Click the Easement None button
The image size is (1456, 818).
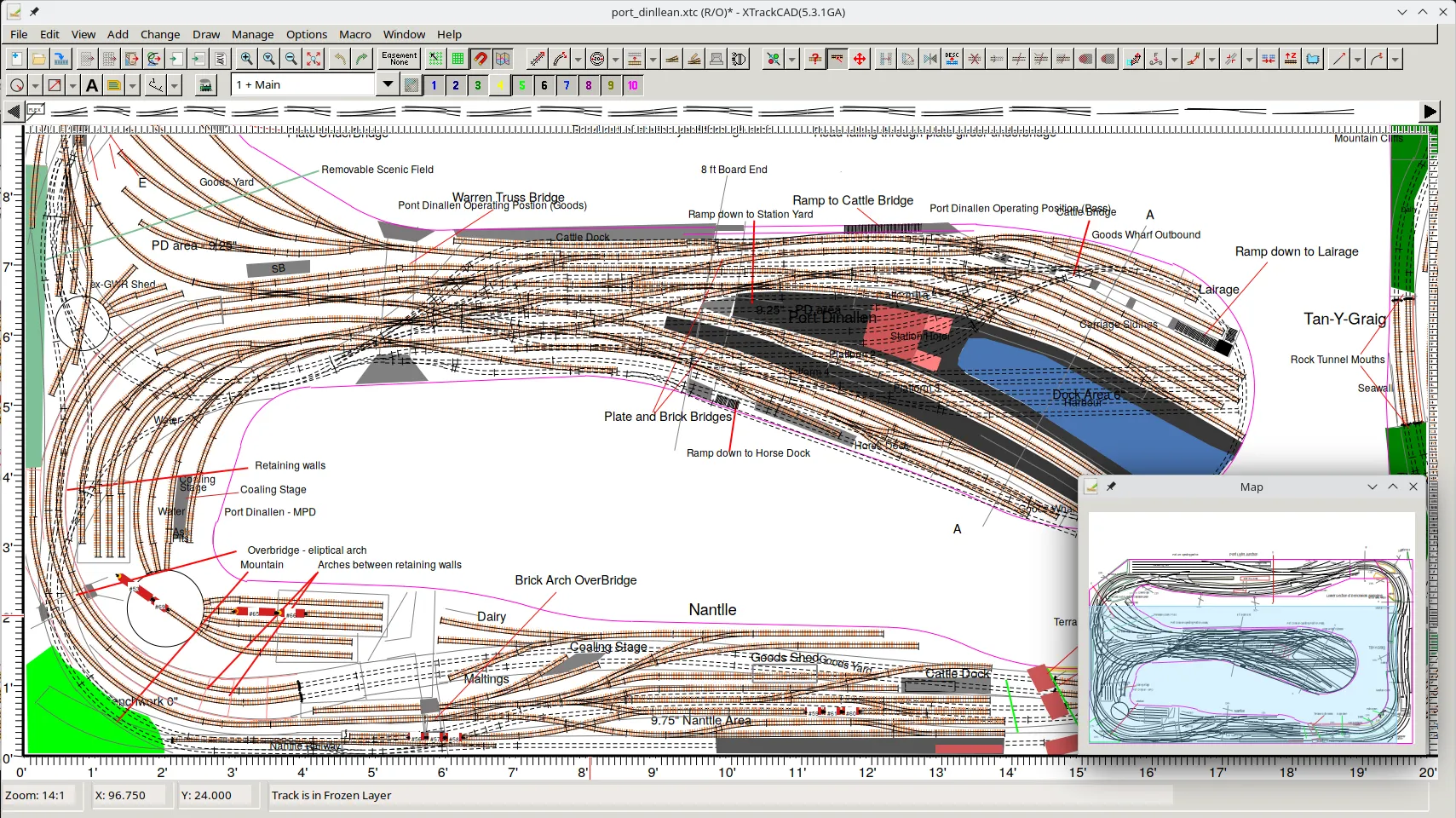pyautogui.click(x=400, y=59)
